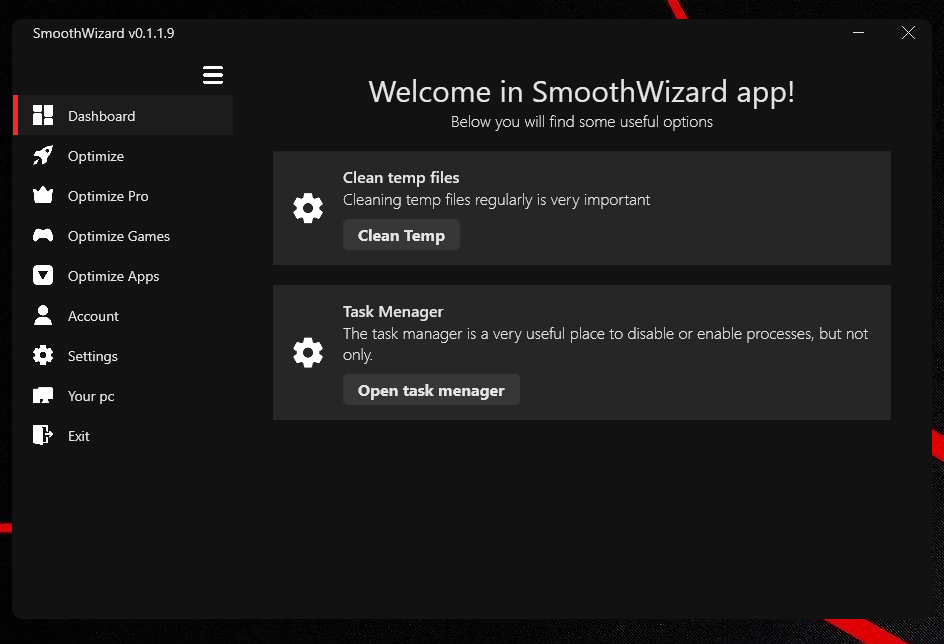The image size is (944, 644).
Task: Click the Optimize rocket icon
Action: pyautogui.click(x=43, y=155)
